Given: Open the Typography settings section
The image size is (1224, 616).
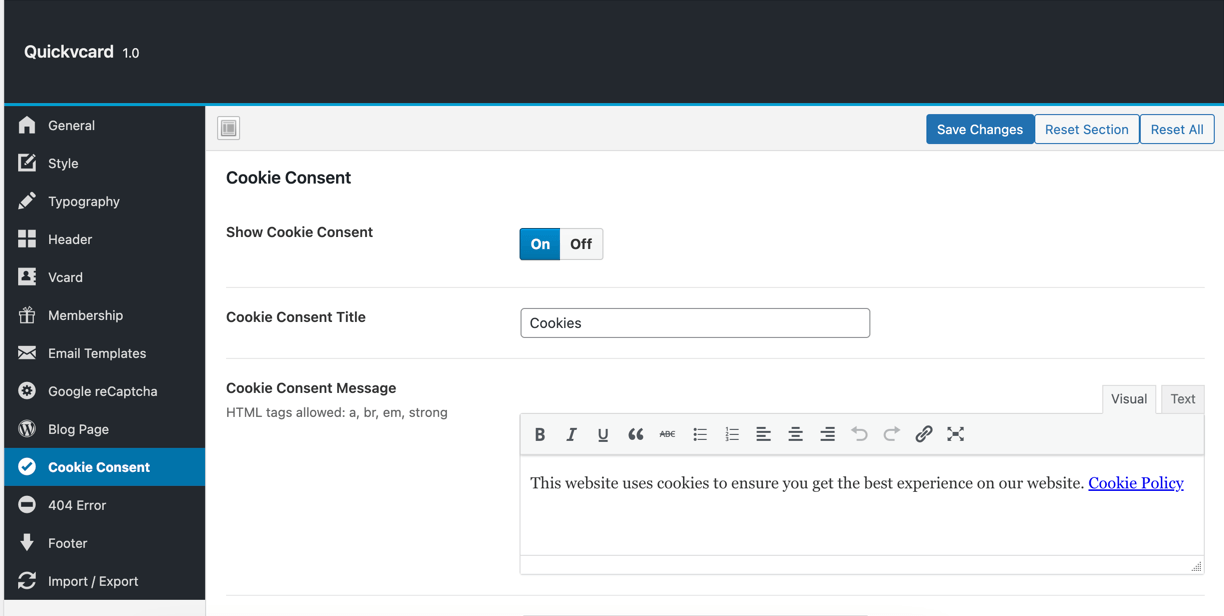Looking at the screenshot, I should point(84,201).
